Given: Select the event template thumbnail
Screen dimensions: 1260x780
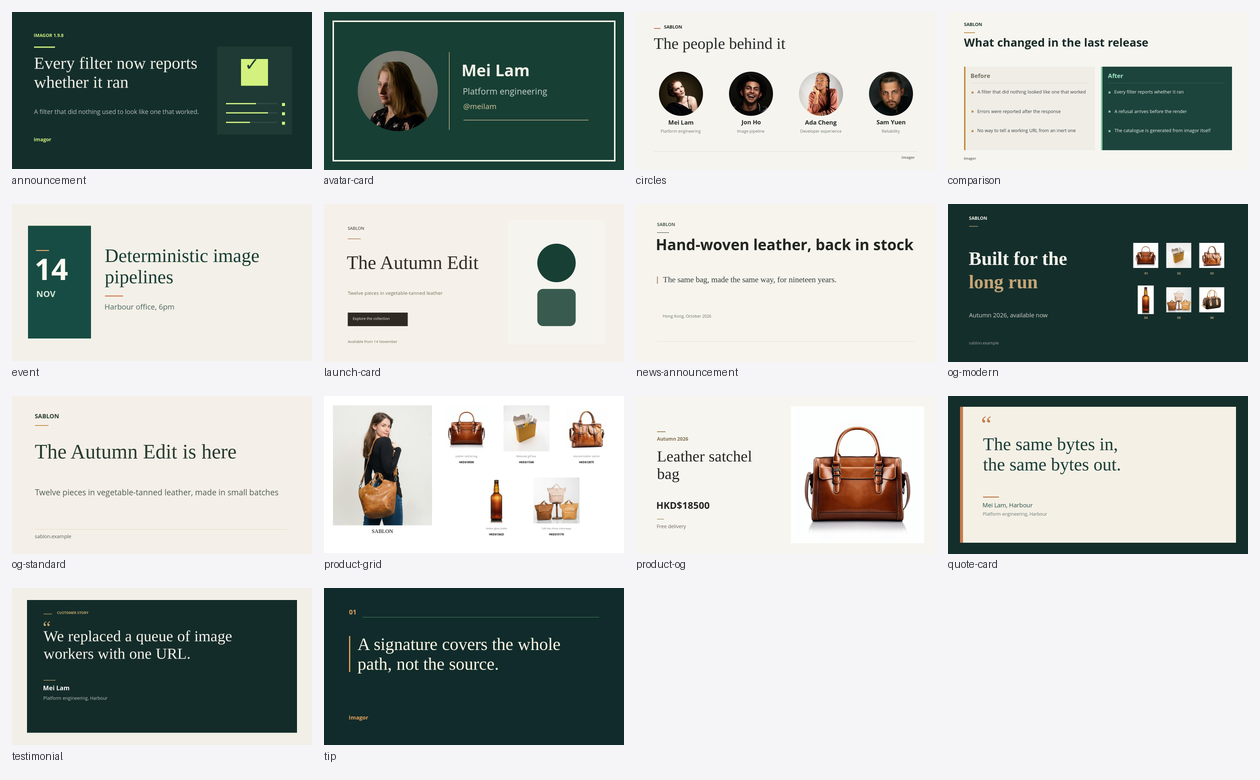Looking at the screenshot, I should point(162,282).
